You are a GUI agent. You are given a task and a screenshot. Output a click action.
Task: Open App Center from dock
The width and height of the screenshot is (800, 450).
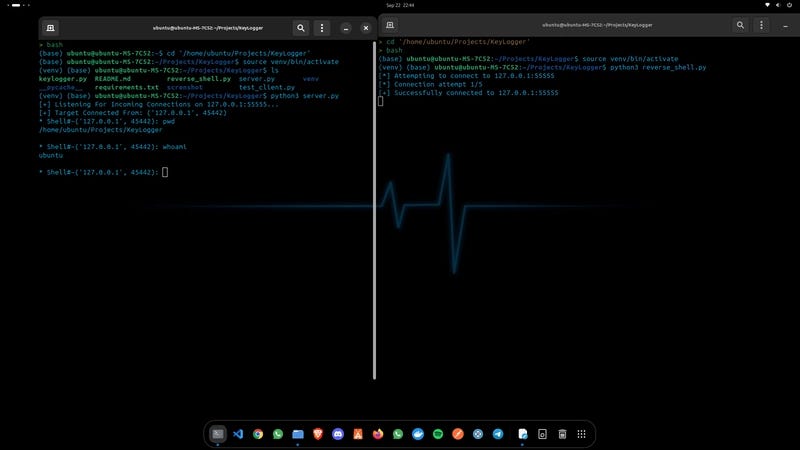(358, 434)
